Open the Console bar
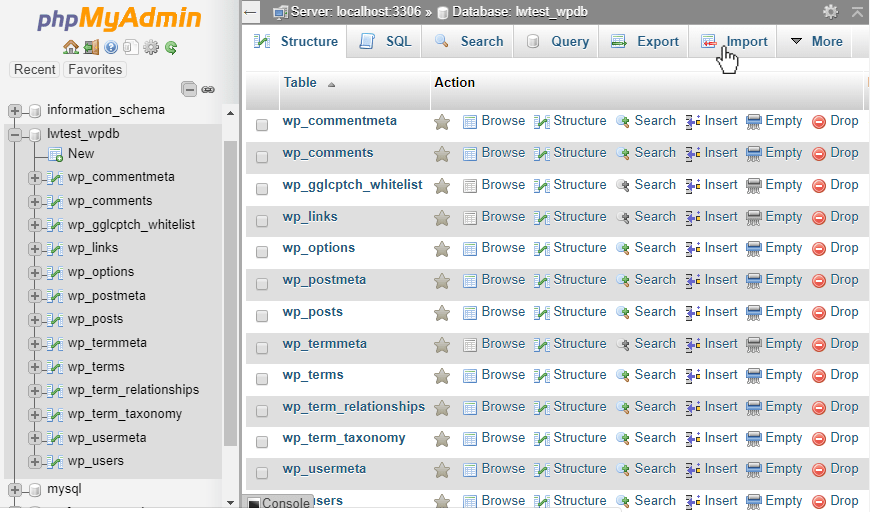The height and width of the screenshot is (512, 870). (279, 503)
